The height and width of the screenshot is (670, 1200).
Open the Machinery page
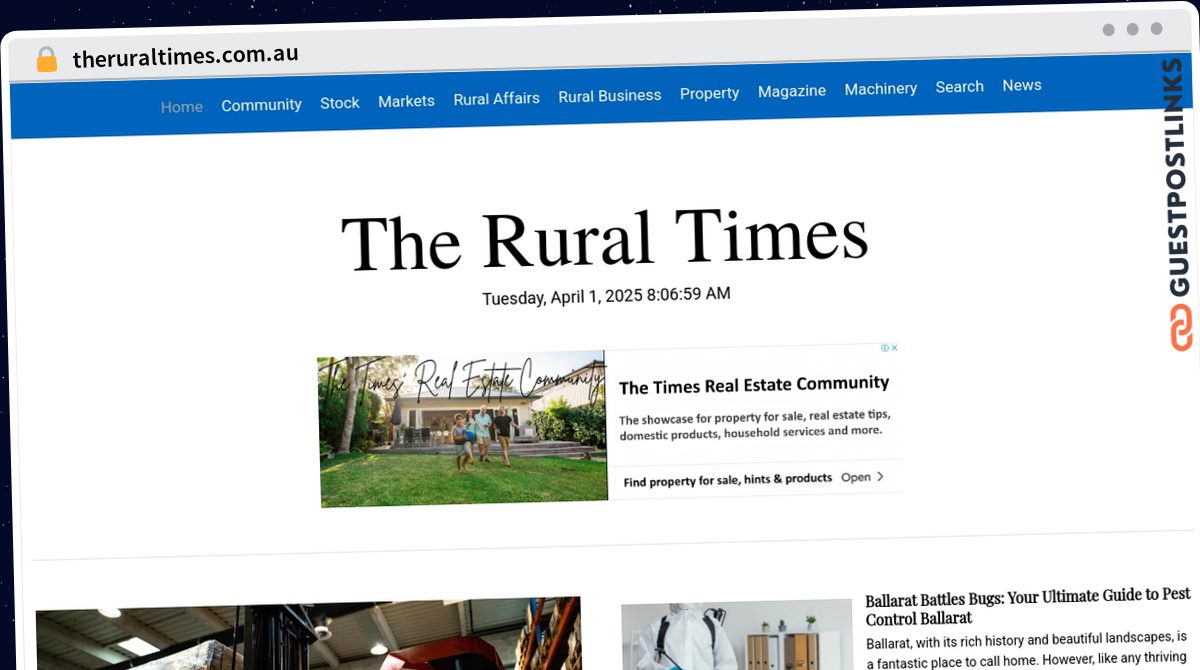click(881, 89)
